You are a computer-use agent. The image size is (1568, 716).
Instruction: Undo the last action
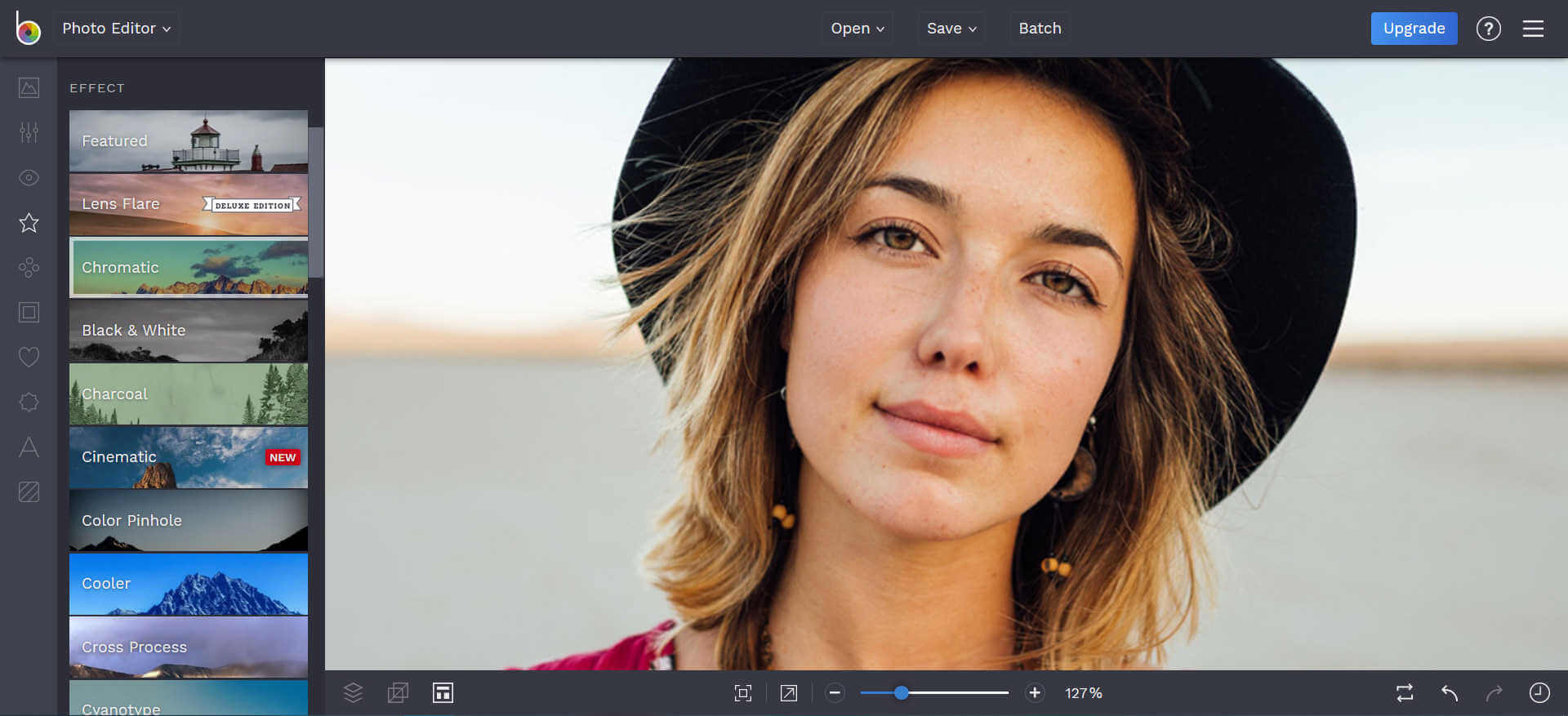tap(1450, 693)
